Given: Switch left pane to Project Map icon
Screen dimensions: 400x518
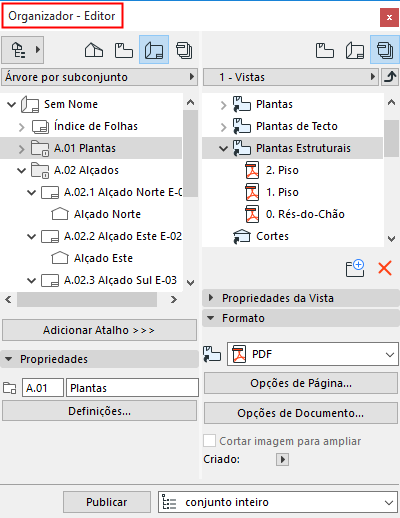Looking at the screenshot, I should pos(94,50).
